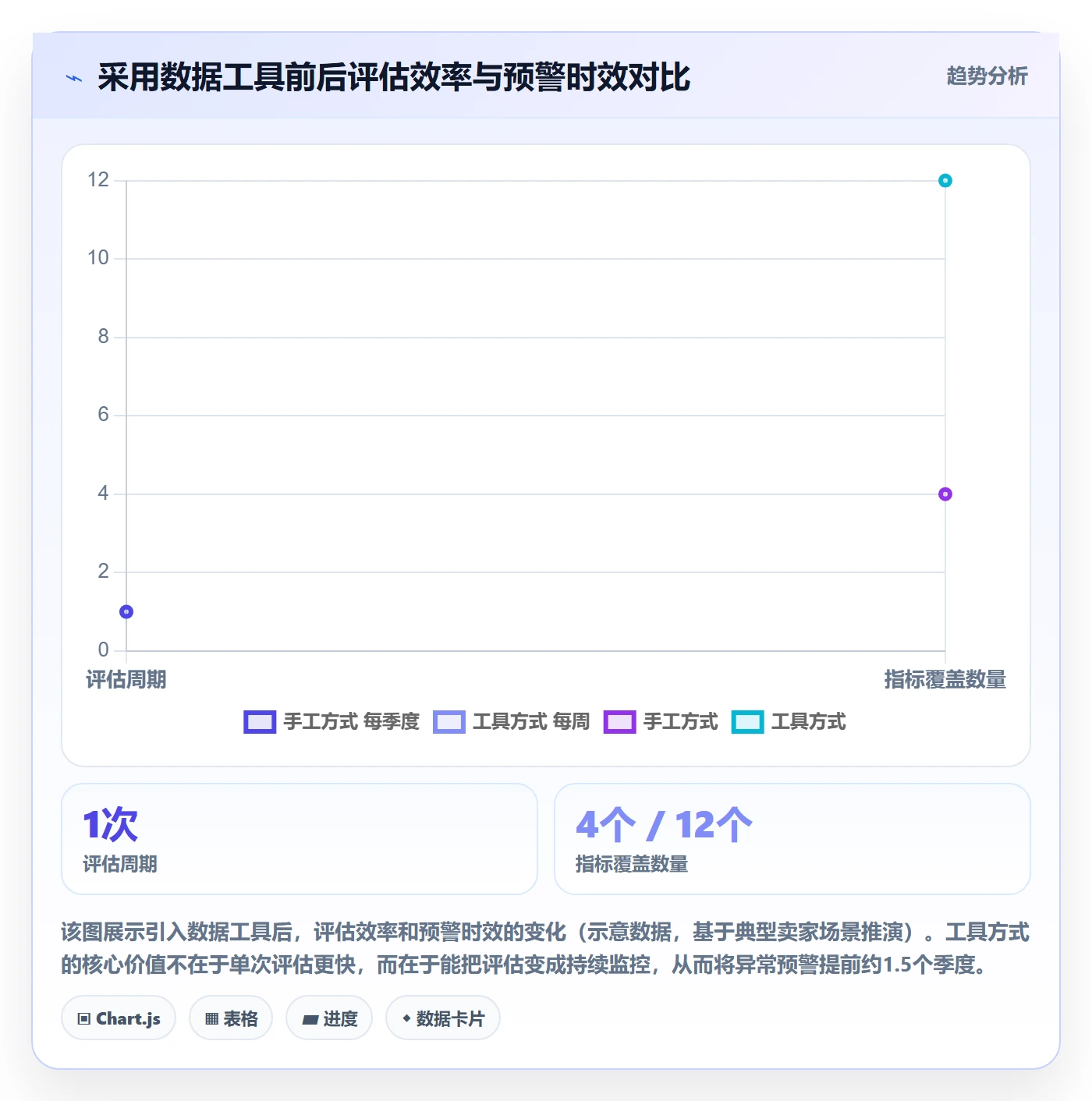1092x1101 pixels.
Task: Toggle the 手工方式 每季度 legend item
Action: (331, 722)
